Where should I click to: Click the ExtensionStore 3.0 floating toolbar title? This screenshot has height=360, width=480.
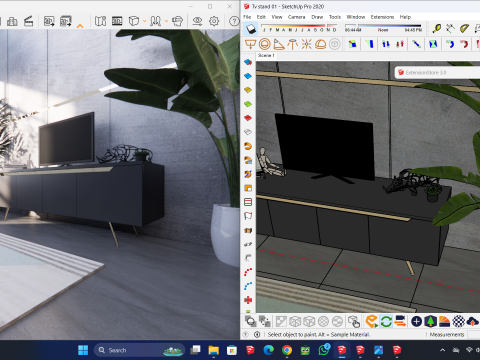426,72
